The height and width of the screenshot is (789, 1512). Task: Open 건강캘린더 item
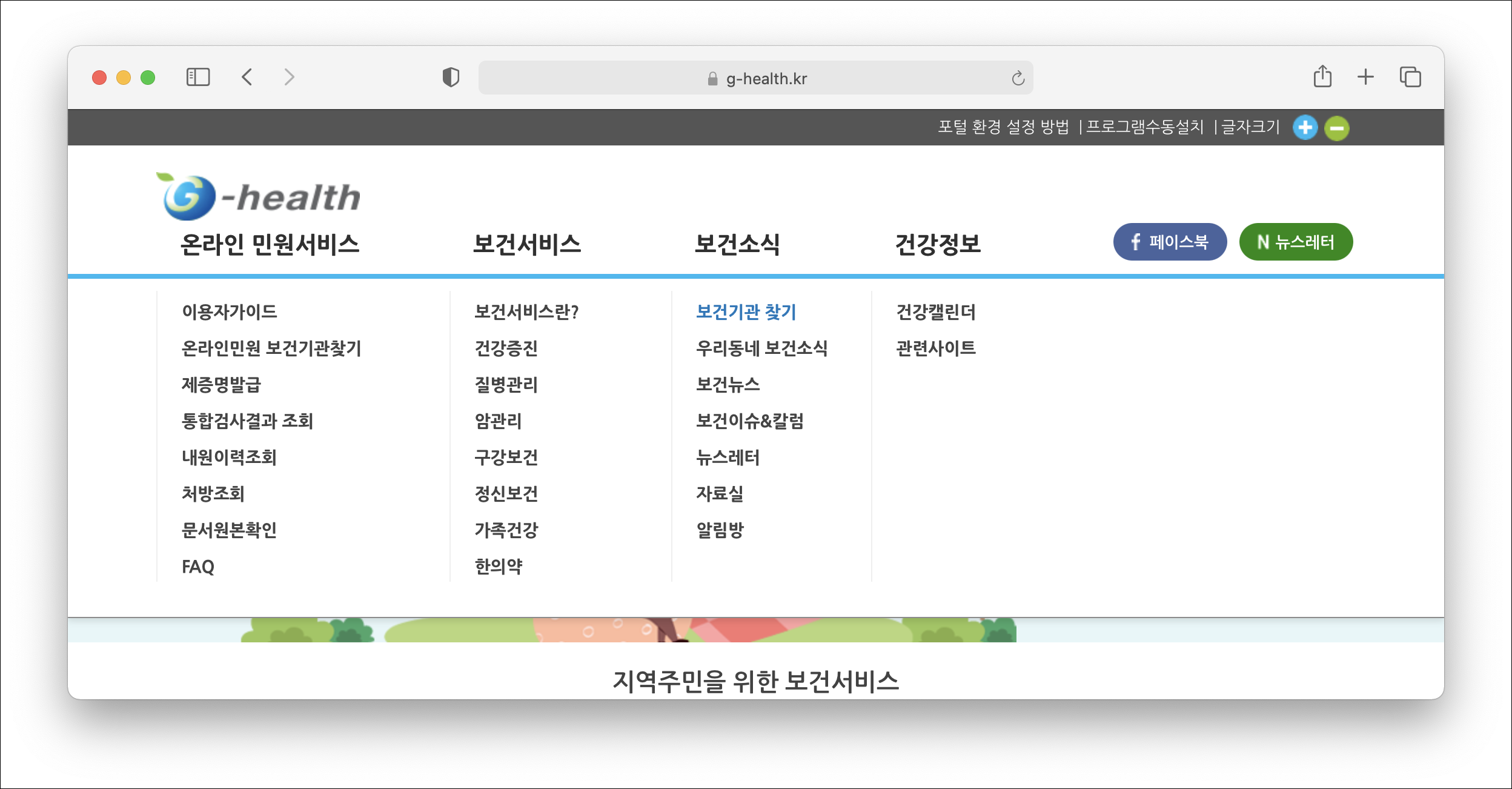pos(936,311)
